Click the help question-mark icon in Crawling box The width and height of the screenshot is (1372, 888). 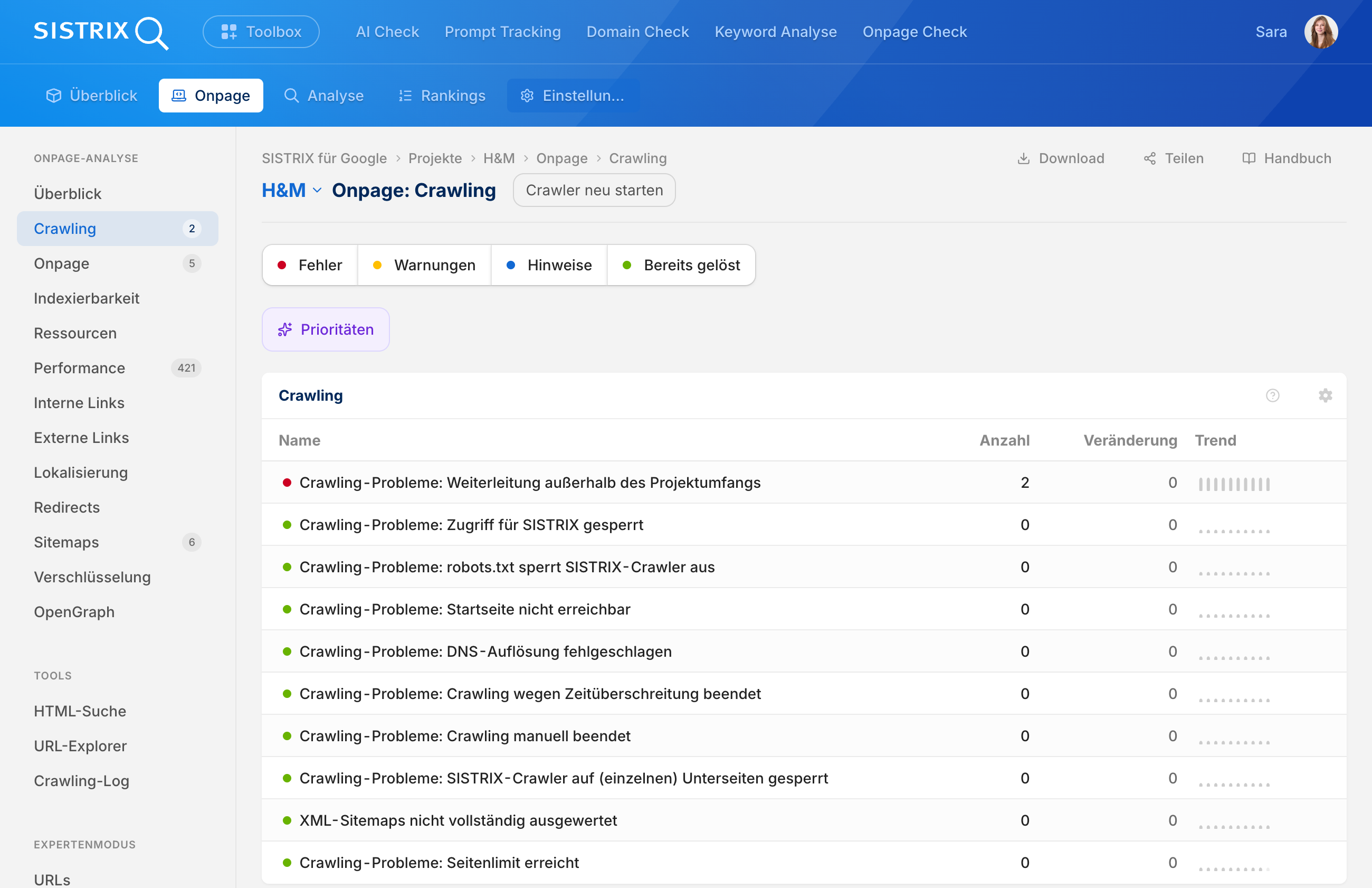[x=1272, y=395]
